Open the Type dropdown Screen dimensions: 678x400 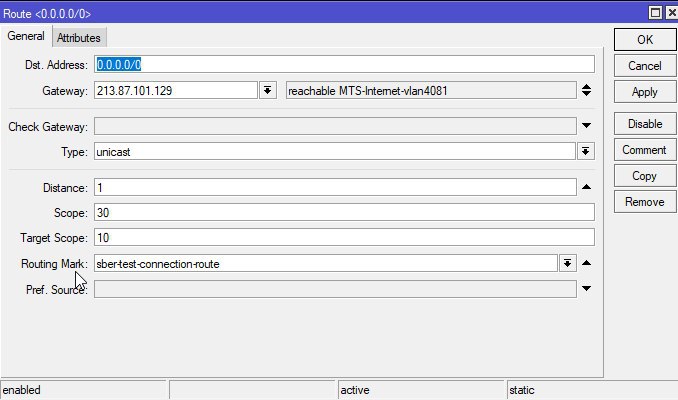585,151
